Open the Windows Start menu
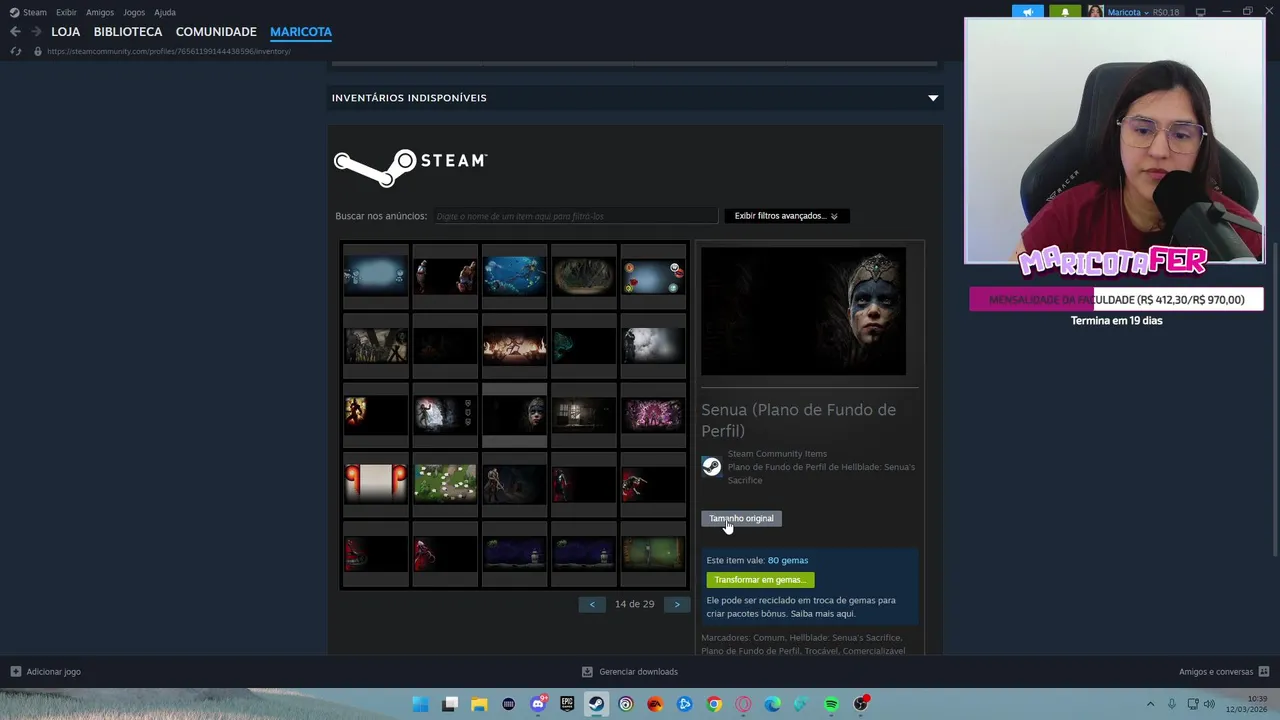This screenshot has height=720, width=1280. click(x=421, y=704)
